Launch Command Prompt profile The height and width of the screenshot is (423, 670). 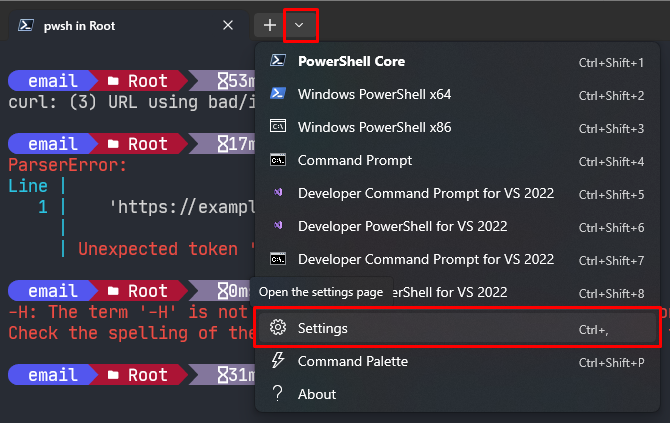click(458, 160)
